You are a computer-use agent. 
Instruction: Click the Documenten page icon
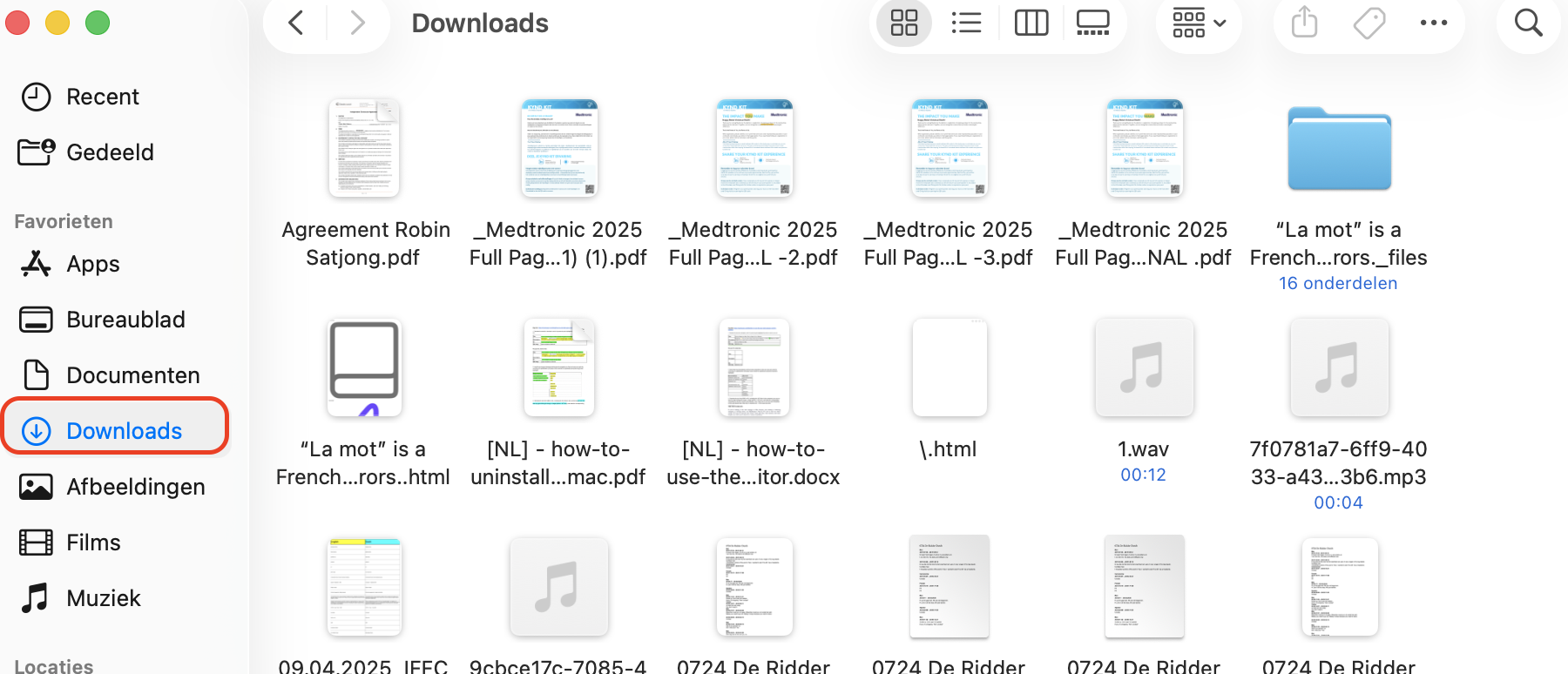click(x=36, y=375)
